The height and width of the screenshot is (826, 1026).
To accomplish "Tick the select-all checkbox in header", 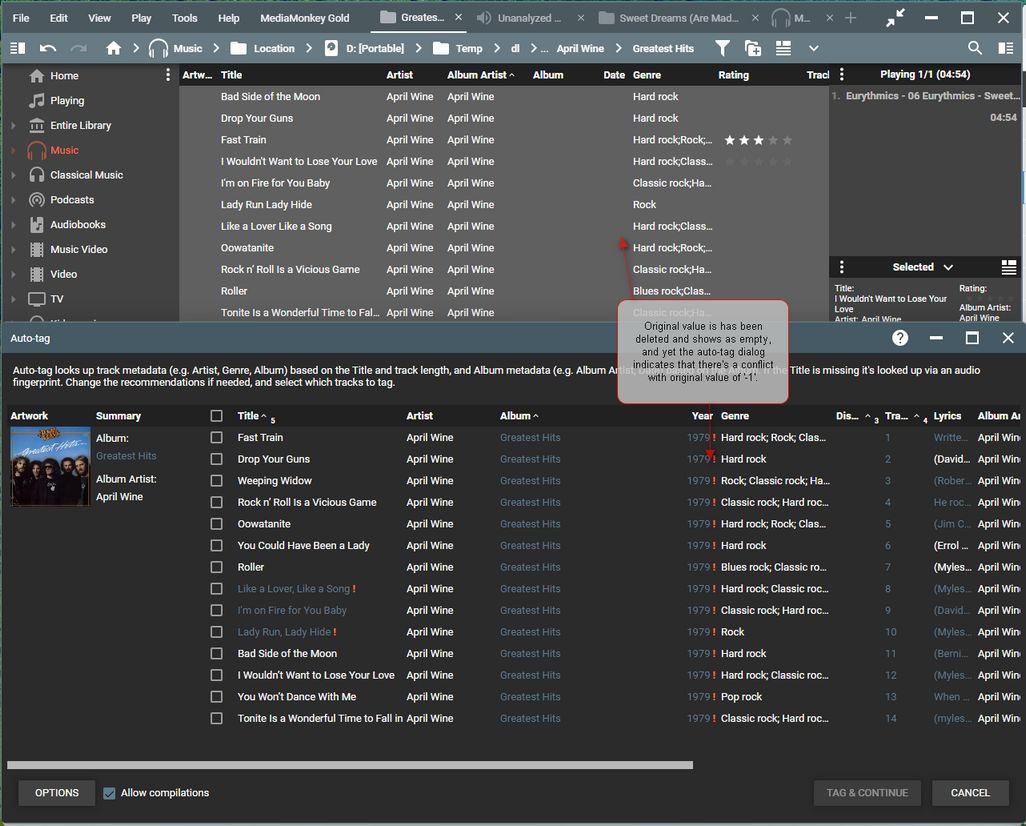I will click(216, 416).
